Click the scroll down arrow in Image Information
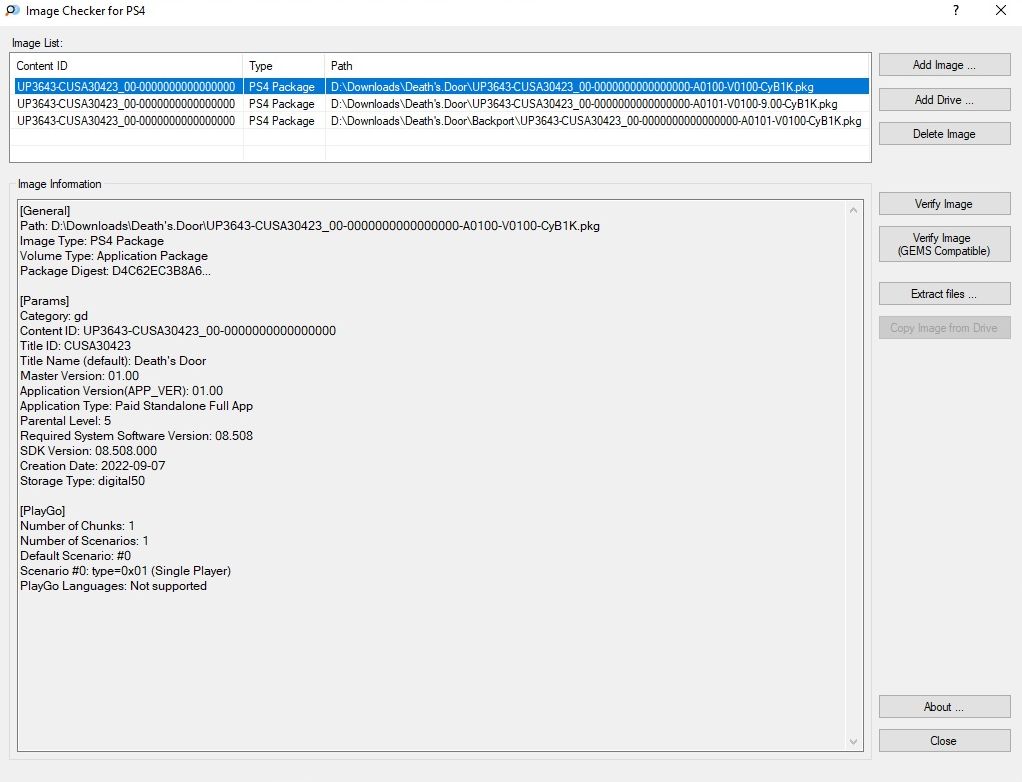Screen dimensions: 1022x782 (x=854, y=742)
